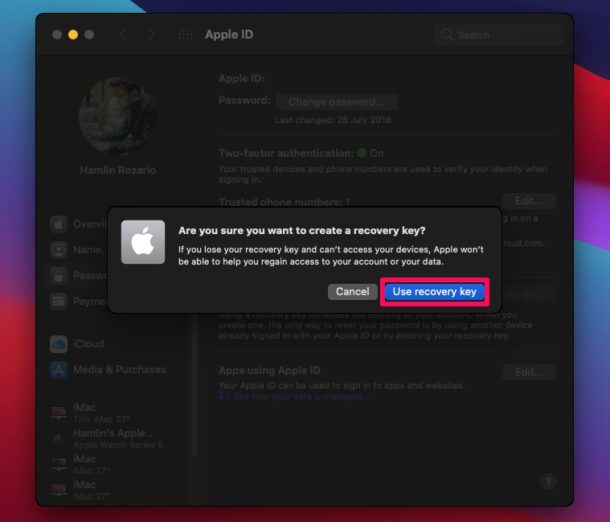Cancel the recovery key dialog
This screenshot has width=610, height=522.
(x=352, y=292)
